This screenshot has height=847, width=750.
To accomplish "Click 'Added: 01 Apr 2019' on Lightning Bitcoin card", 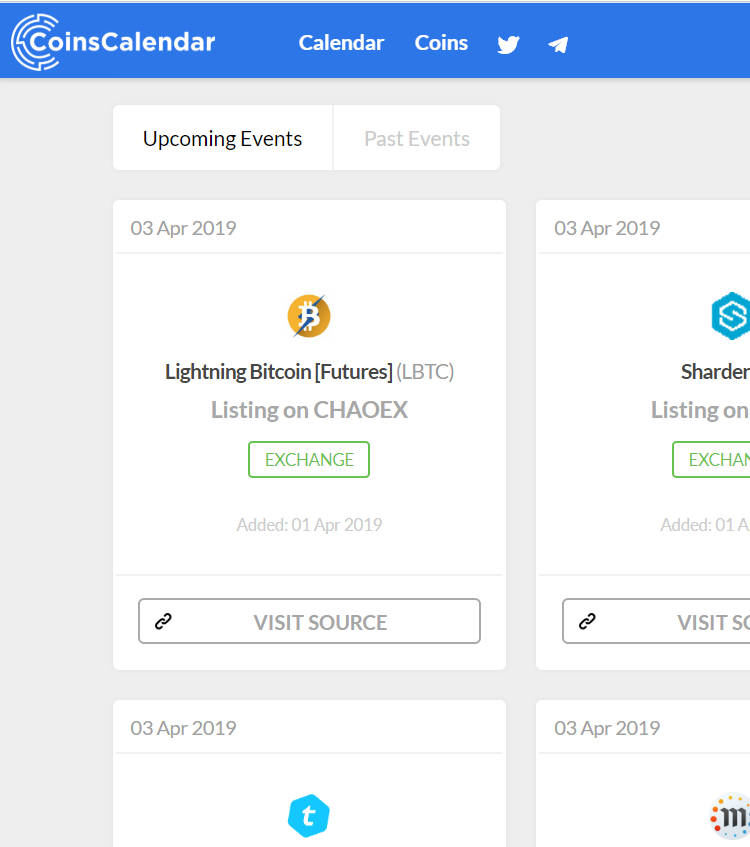I will click(x=309, y=525).
